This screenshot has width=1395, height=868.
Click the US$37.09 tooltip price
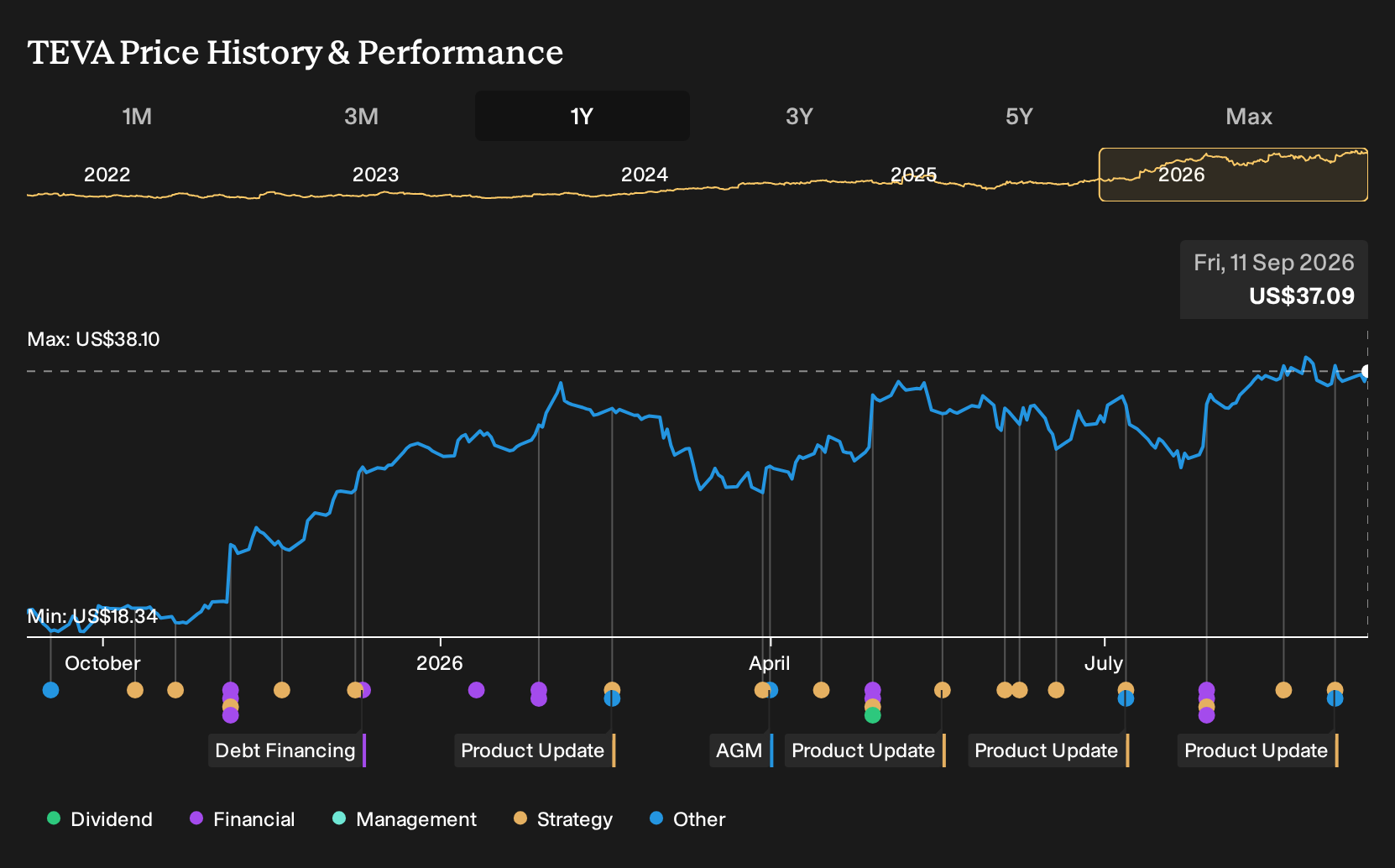point(1301,296)
